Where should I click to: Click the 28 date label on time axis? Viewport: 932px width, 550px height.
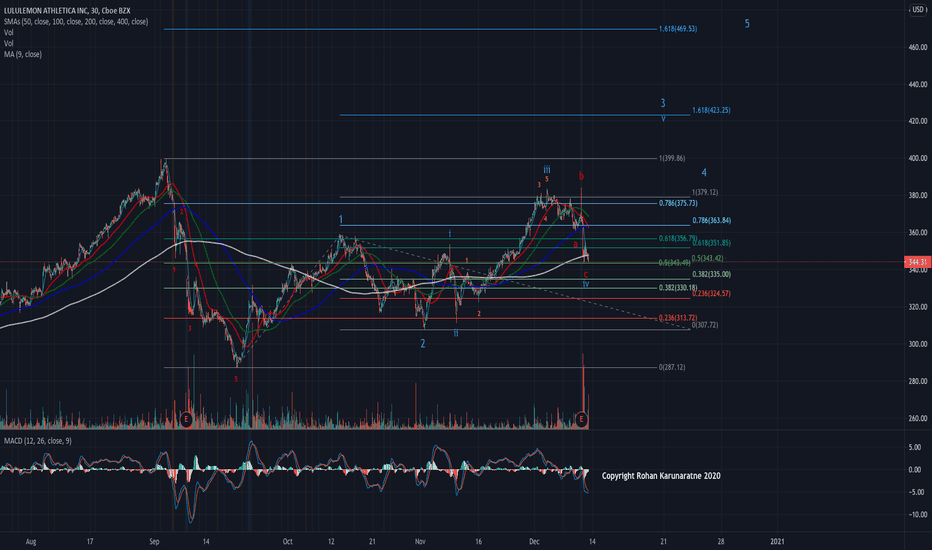pos(721,542)
